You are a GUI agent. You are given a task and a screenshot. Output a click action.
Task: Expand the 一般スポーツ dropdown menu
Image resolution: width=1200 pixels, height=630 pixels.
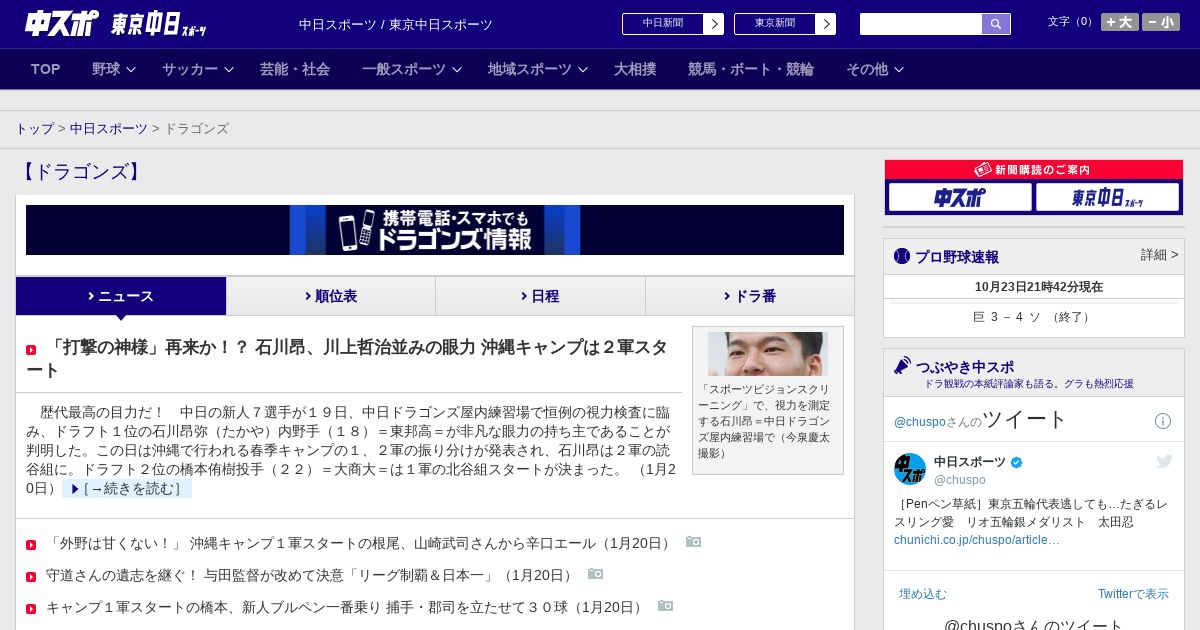coord(412,69)
